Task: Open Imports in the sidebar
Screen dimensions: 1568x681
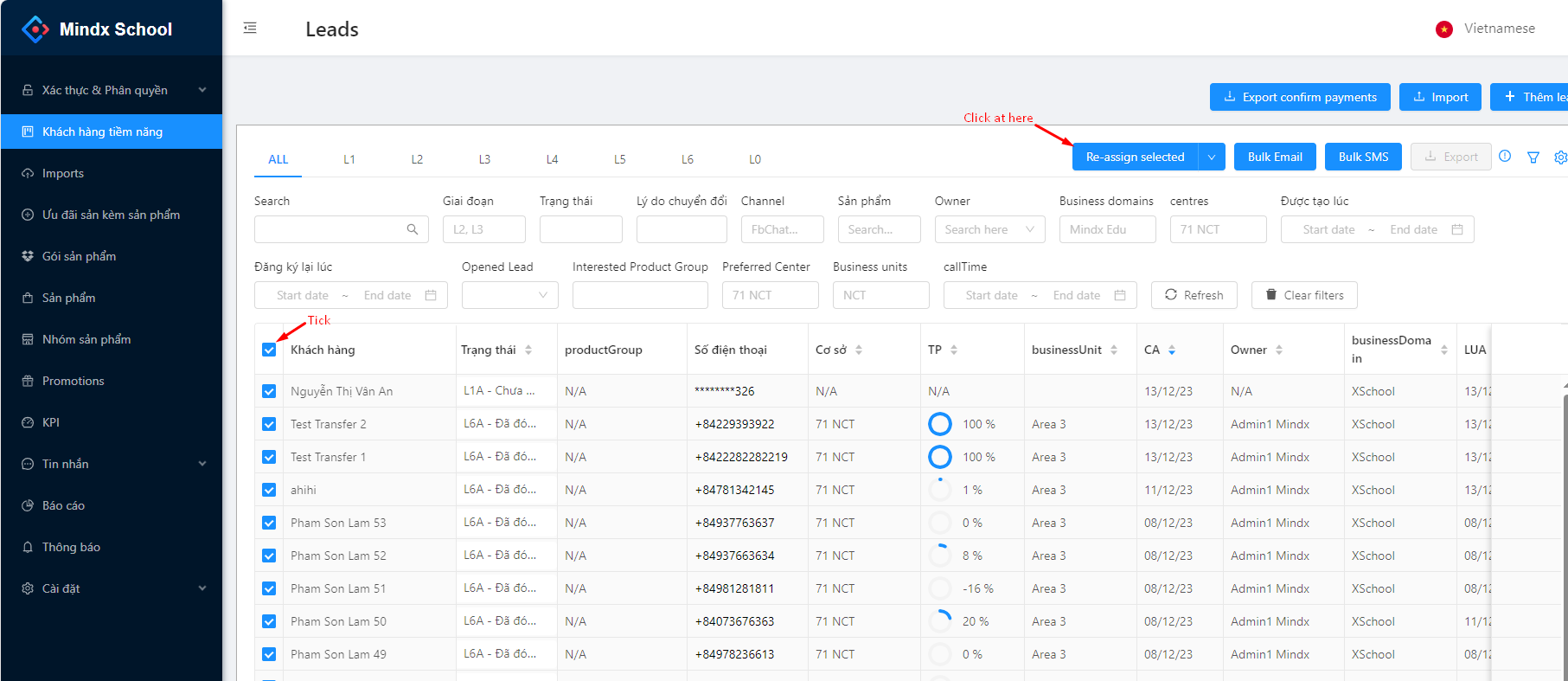Action: [x=112, y=173]
